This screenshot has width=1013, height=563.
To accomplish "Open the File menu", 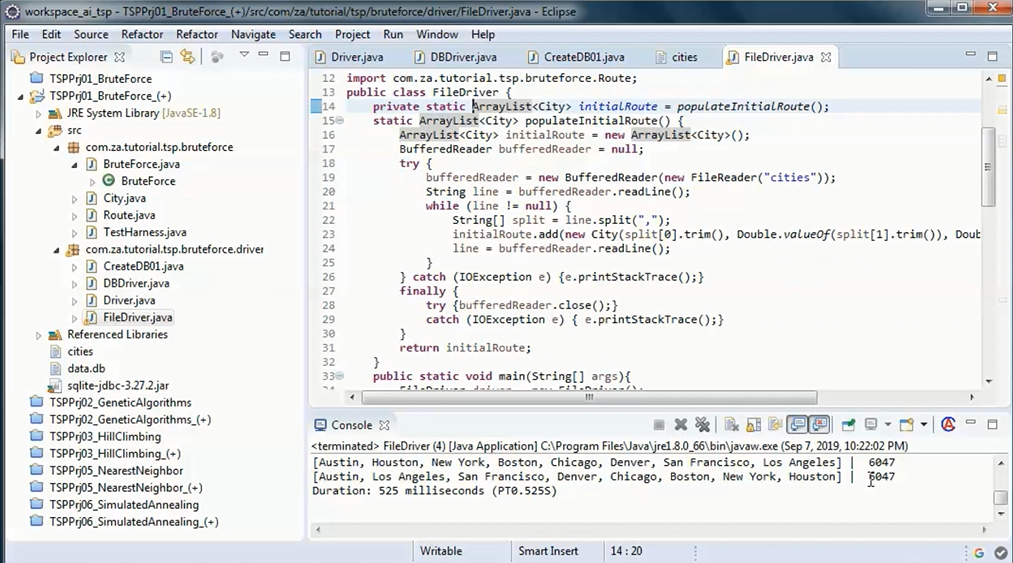I will pos(20,34).
